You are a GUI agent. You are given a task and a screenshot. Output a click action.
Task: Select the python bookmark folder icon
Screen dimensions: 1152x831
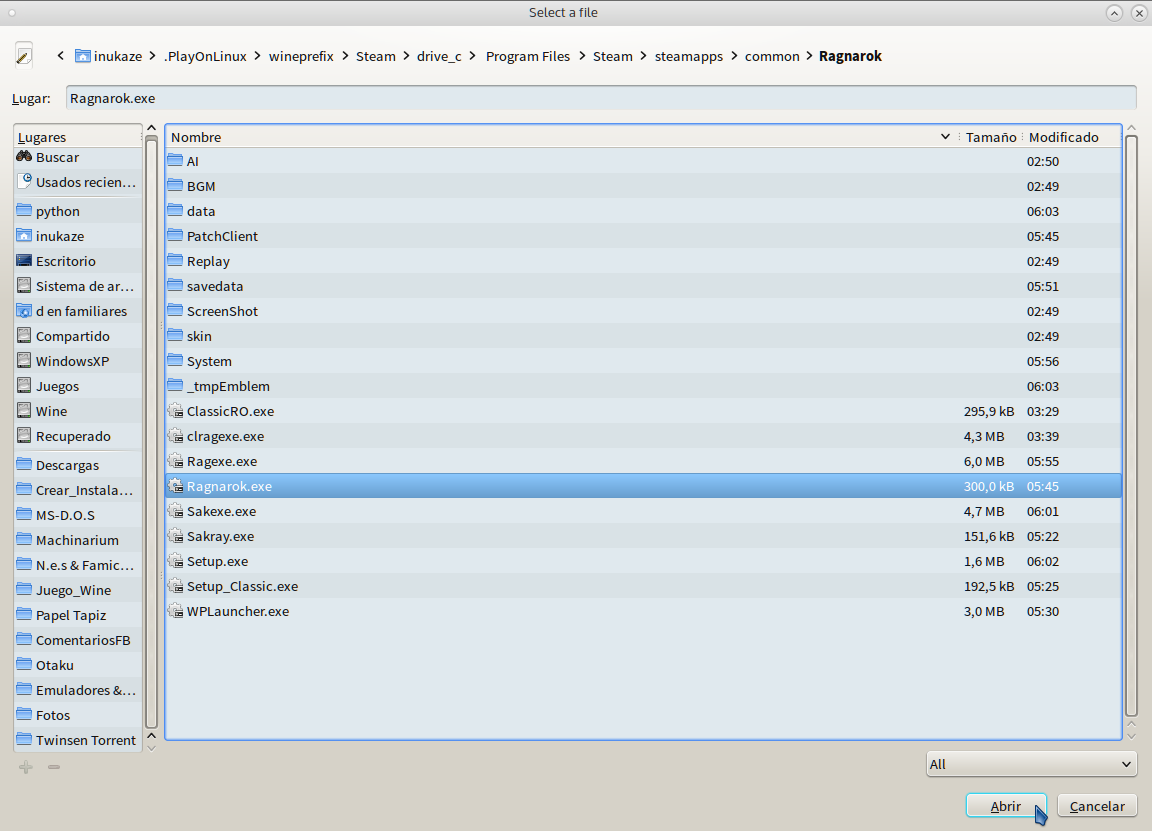[24, 211]
